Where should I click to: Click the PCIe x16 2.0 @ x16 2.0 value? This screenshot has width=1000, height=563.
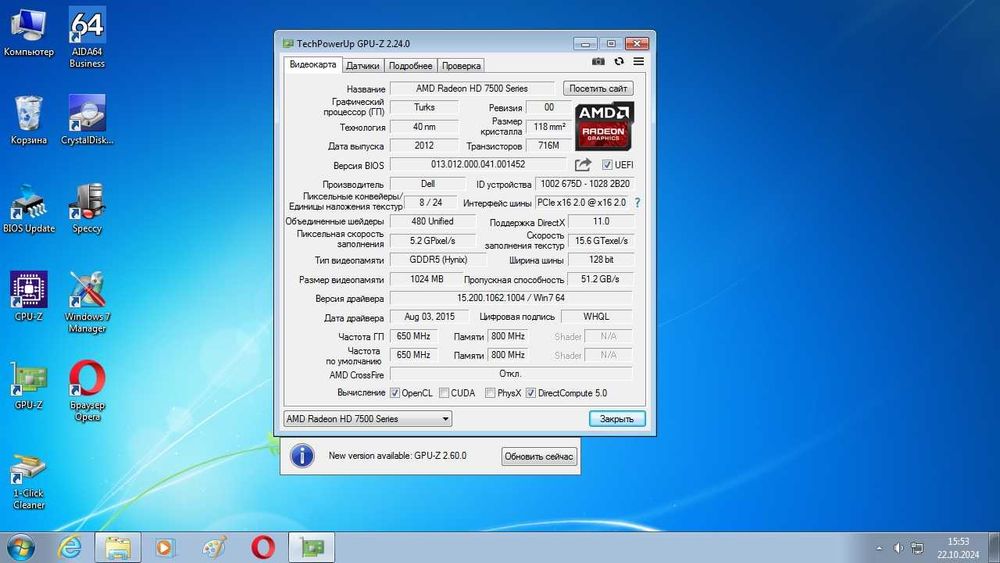click(582, 203)
